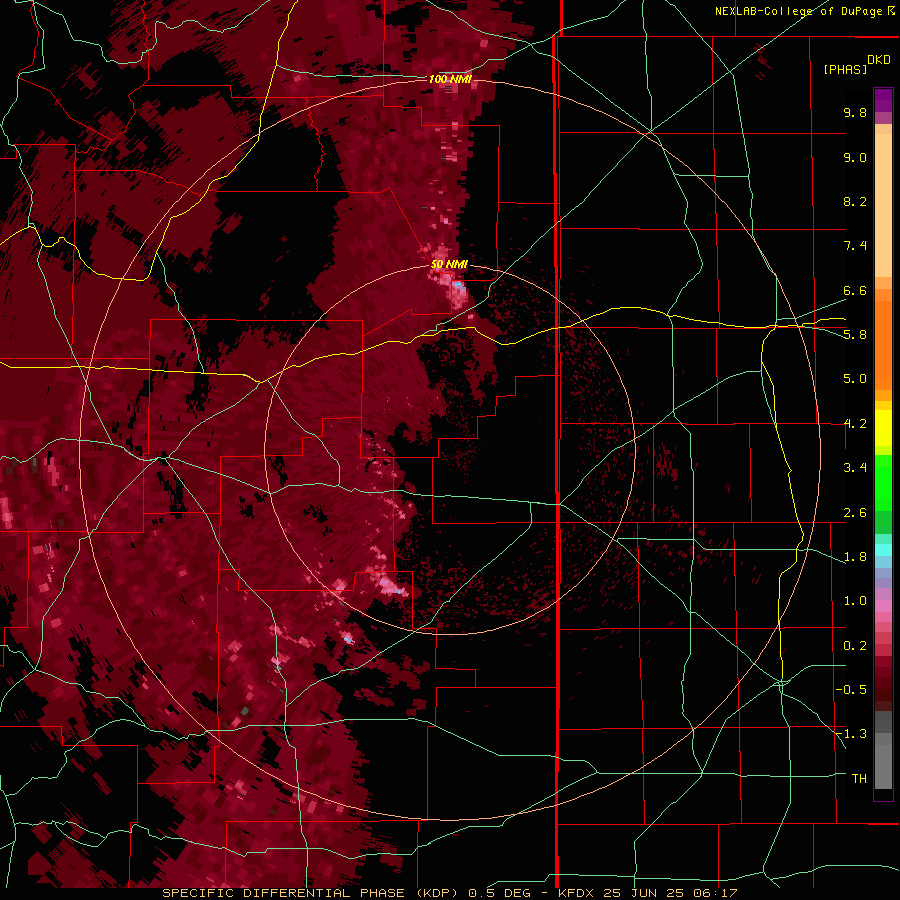Pick the cyan segment of the color bar

883,550
